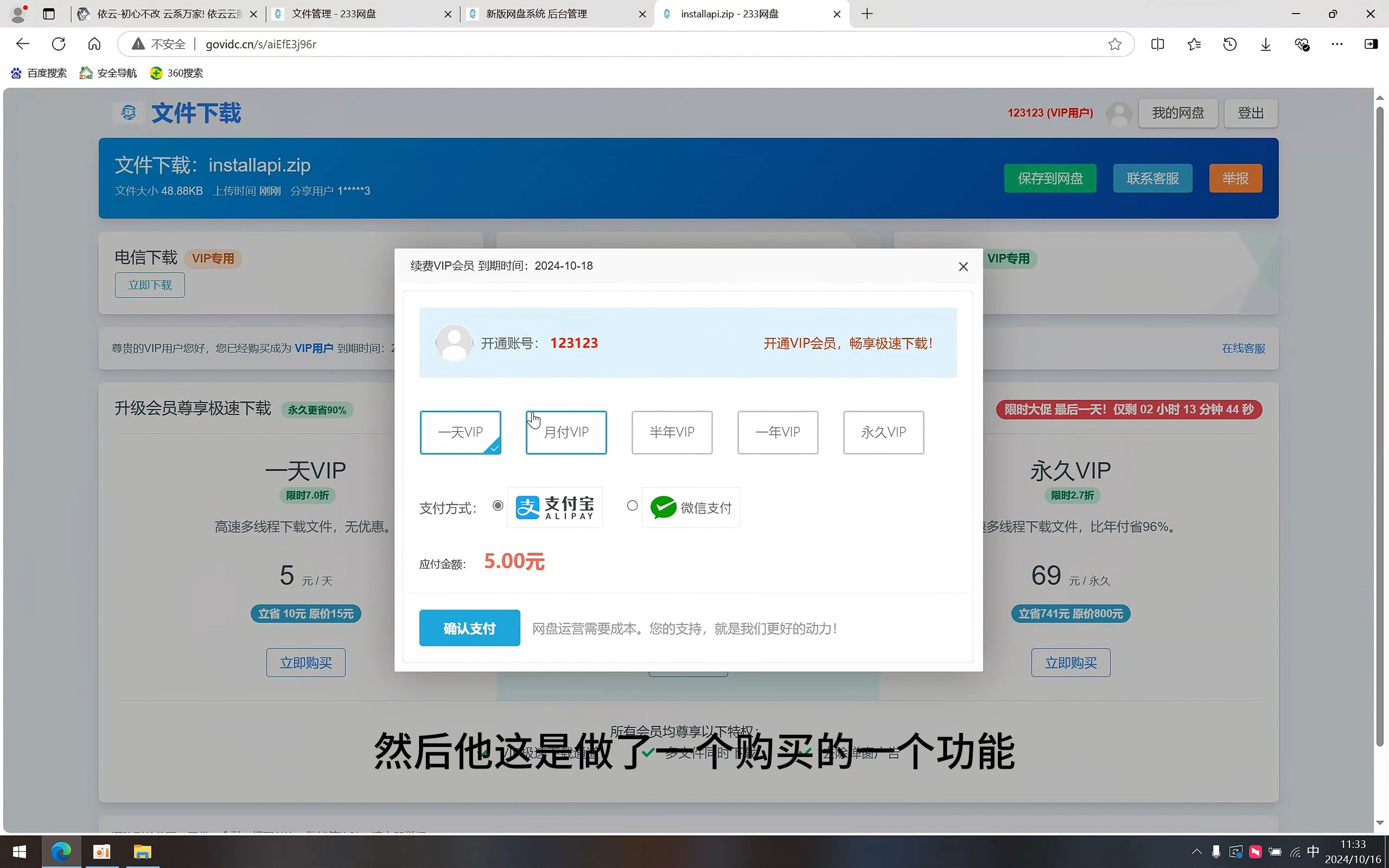Choose the 一天VIP plan option
The image size is (1389, 868).
coord(460,432)
